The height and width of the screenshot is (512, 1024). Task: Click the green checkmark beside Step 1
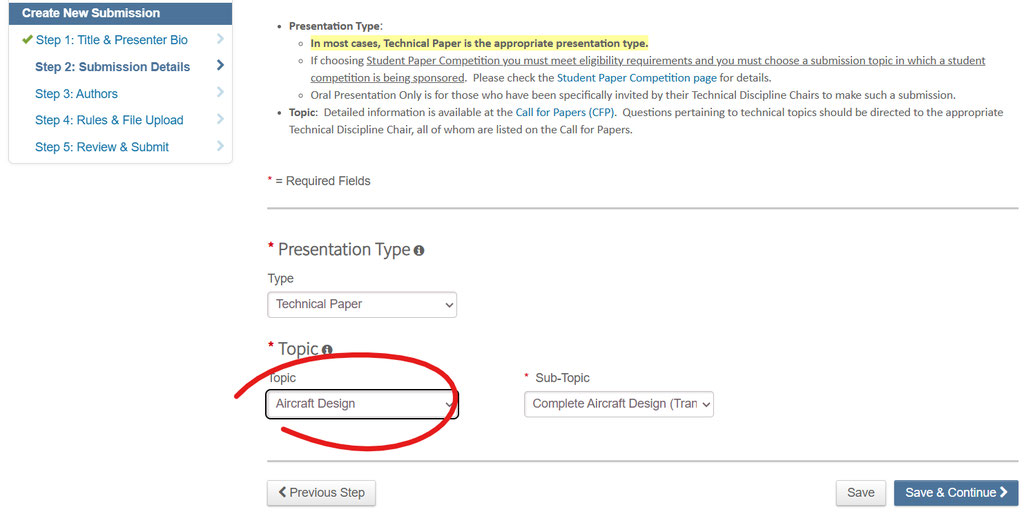point(26,40)
